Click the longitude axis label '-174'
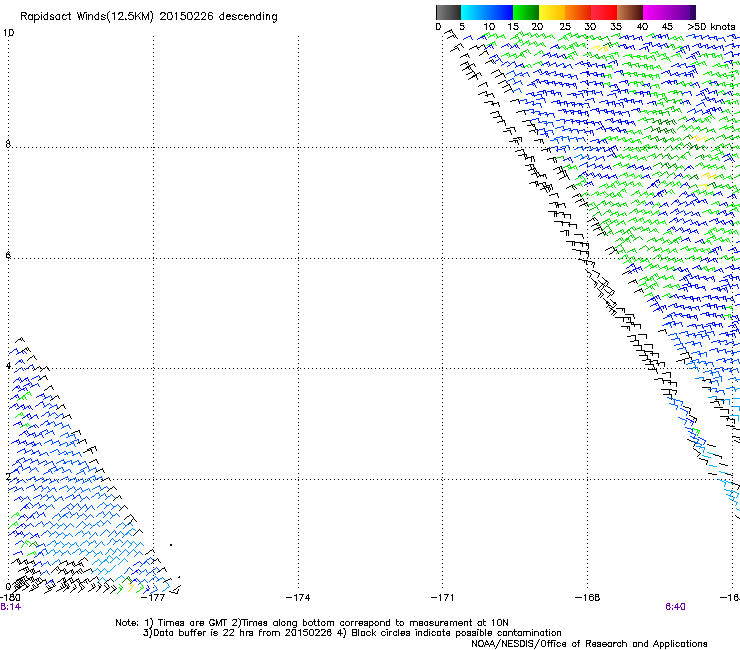740x650 pixels. coord(298,598)
